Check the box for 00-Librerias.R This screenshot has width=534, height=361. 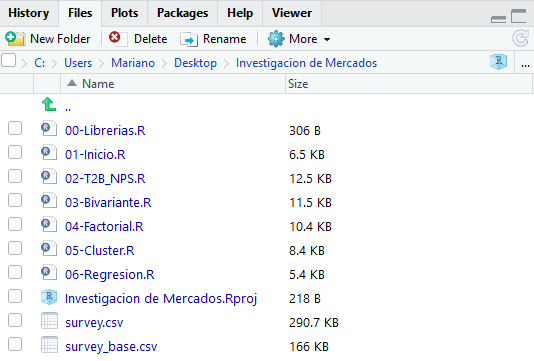tap(15, 128)
